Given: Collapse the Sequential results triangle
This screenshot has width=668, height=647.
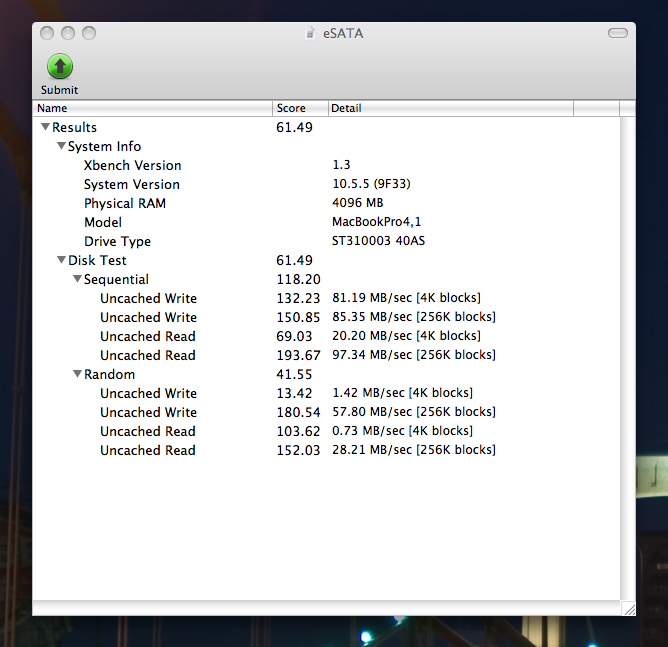Looking at the screenshot, I should (x=77, y=279).
